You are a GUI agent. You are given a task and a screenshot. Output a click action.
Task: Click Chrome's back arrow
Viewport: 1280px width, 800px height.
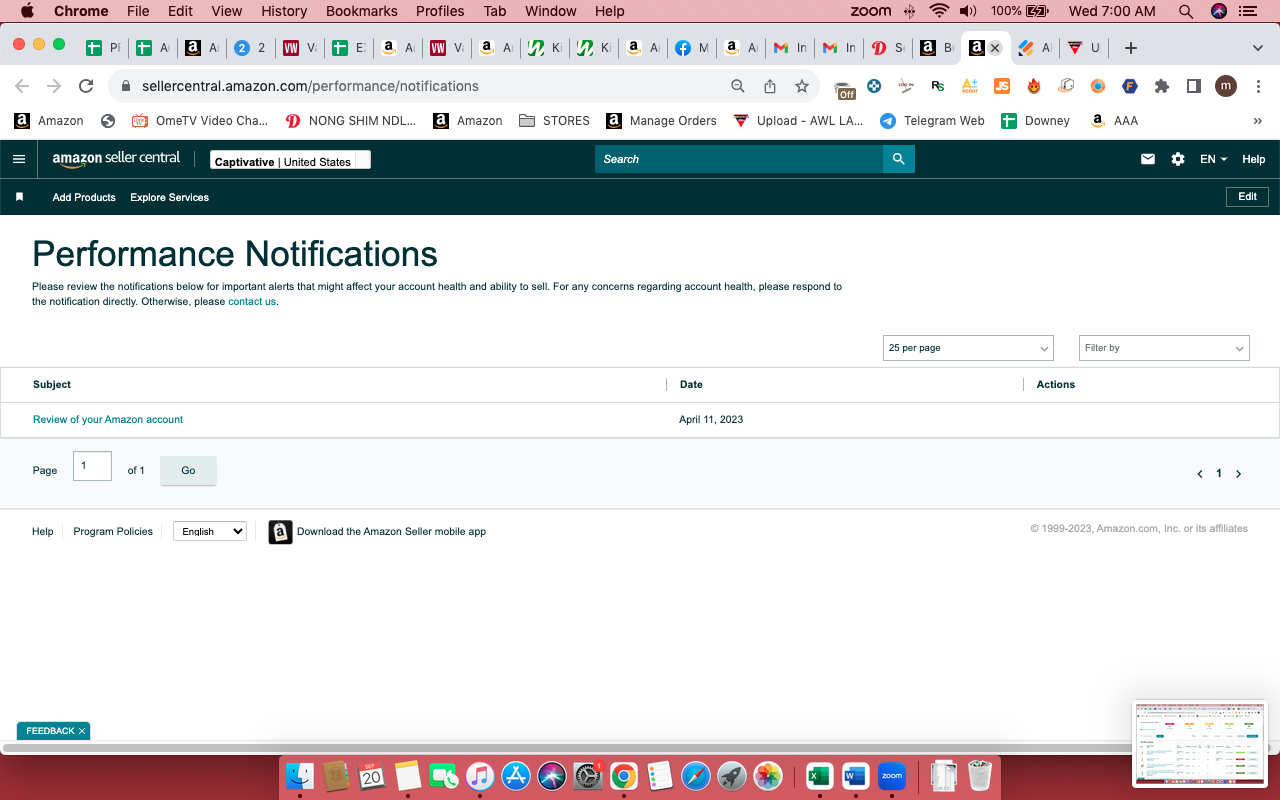pos(22,86)
